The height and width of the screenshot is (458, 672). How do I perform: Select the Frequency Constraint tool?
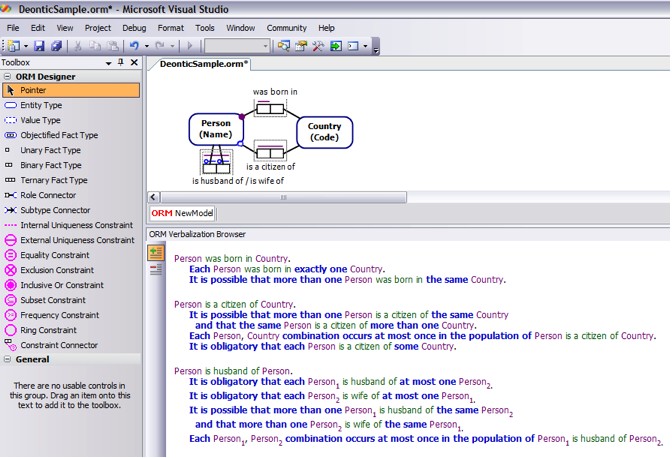tap(71, 315)
